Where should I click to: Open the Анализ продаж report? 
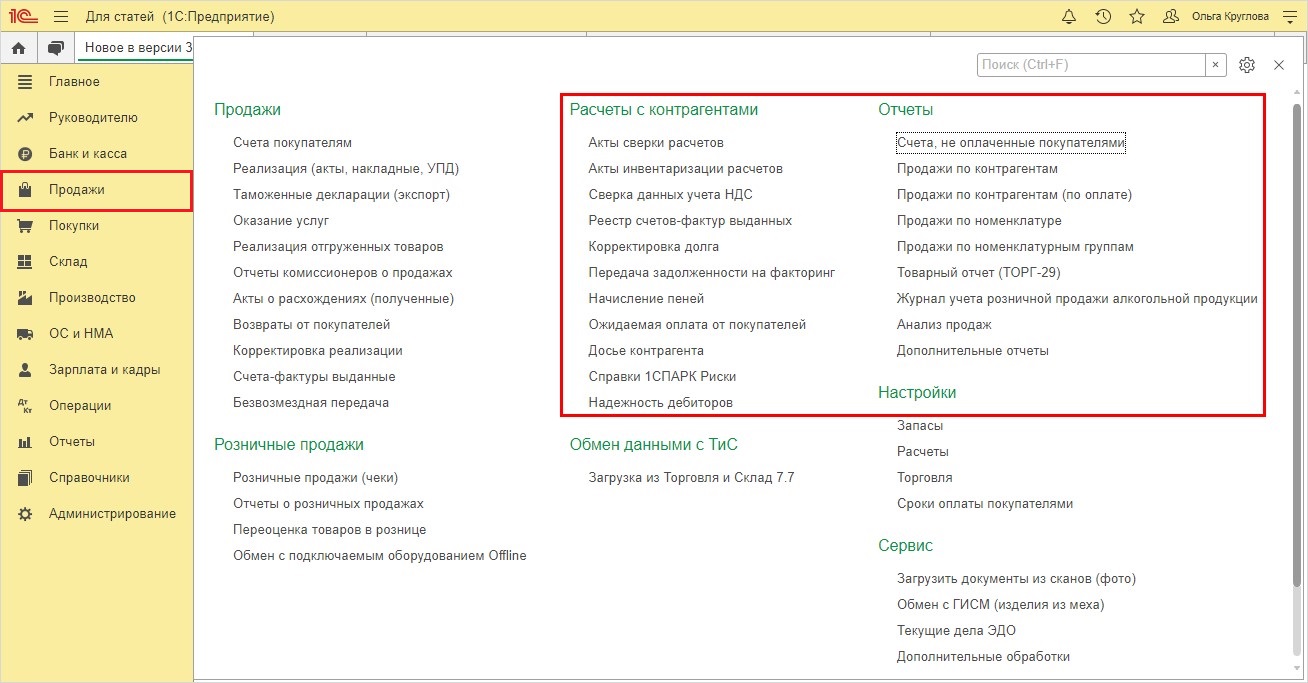click(x=944, y=325)
